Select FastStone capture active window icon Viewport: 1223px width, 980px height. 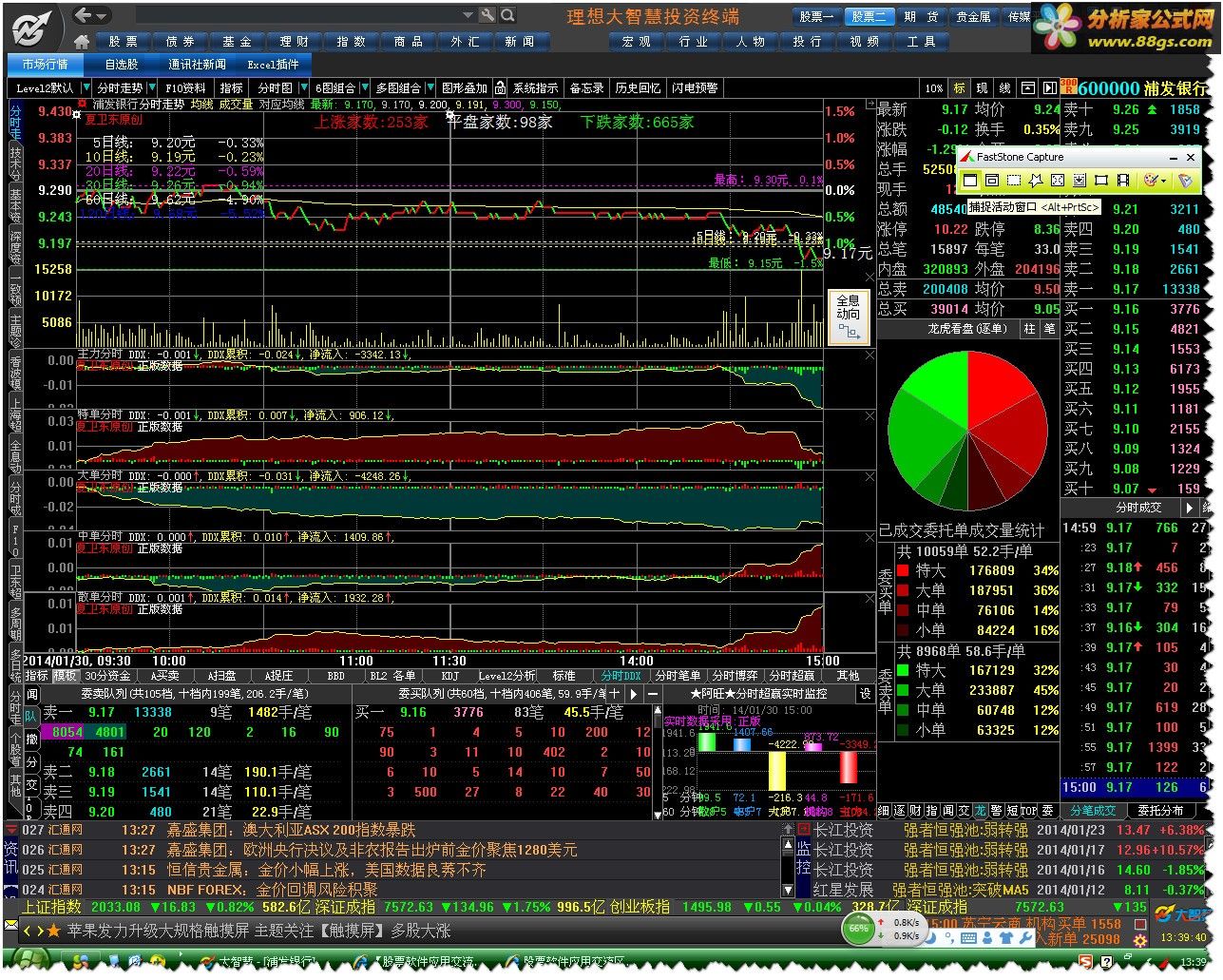pos(970,180)
